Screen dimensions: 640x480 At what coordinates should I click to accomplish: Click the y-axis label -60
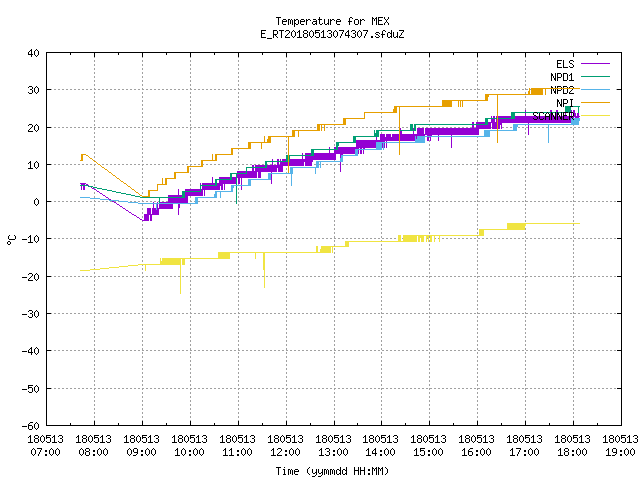(x=31, y=426)
